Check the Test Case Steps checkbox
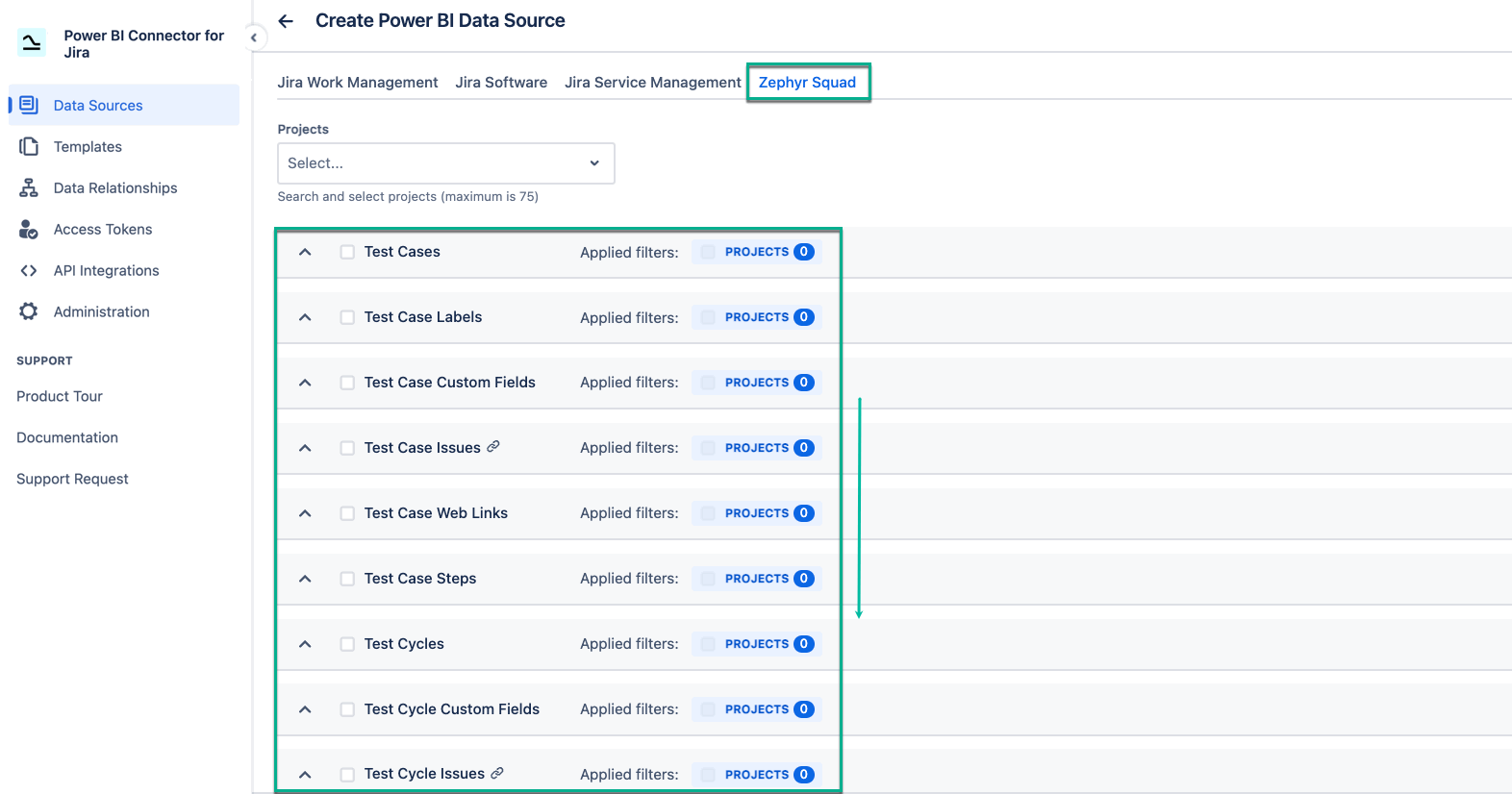The height and width of the screenshot is (794, 1512). click(x=347, y=579)
